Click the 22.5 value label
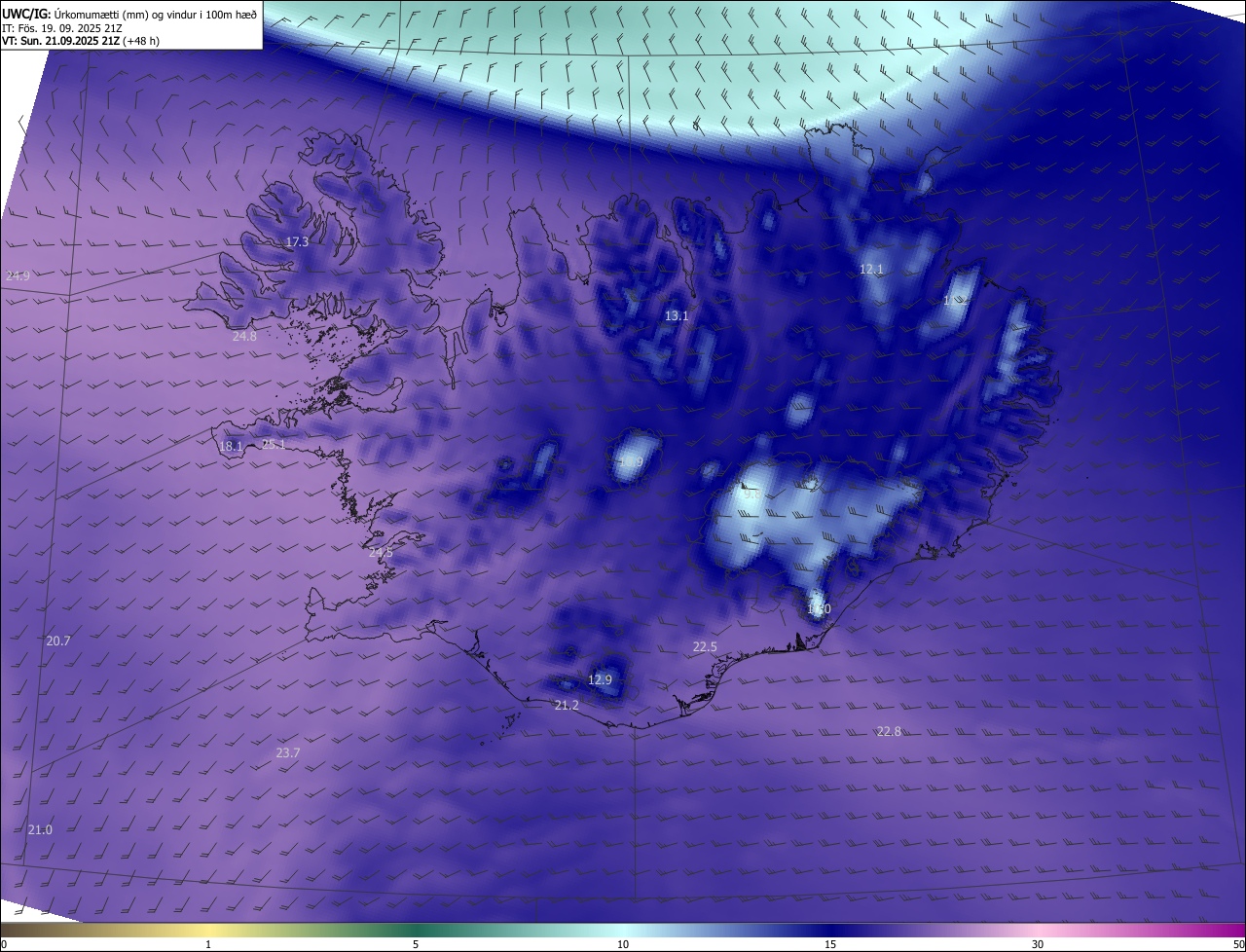 tap(705, 647)
